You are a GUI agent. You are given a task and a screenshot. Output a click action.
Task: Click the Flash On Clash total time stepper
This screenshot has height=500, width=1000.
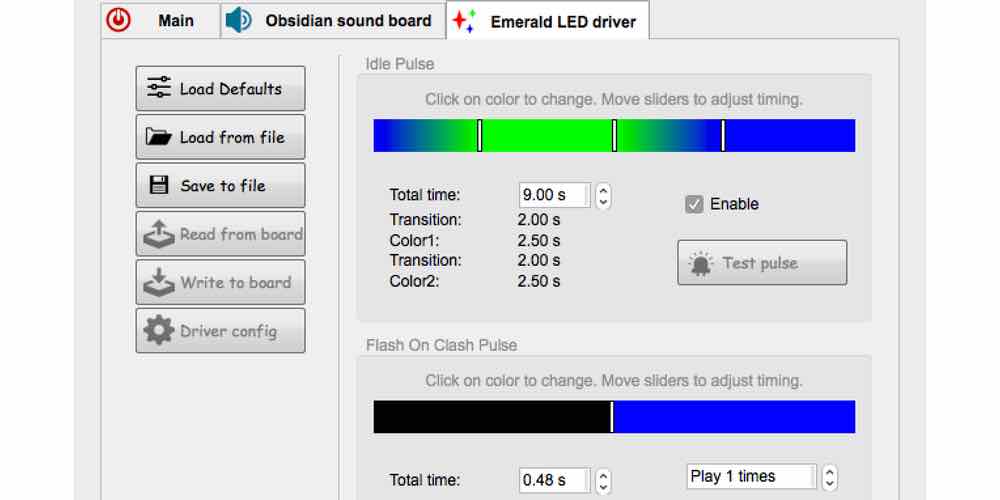click(603, 480)
